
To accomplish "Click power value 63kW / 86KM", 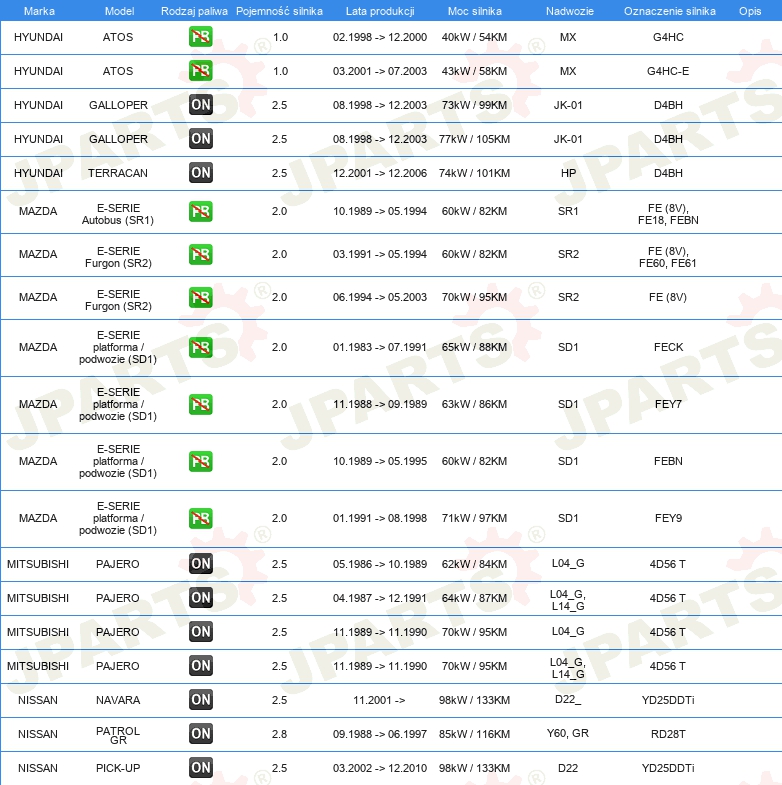I will pyautogui.click(x=474, y=404).
